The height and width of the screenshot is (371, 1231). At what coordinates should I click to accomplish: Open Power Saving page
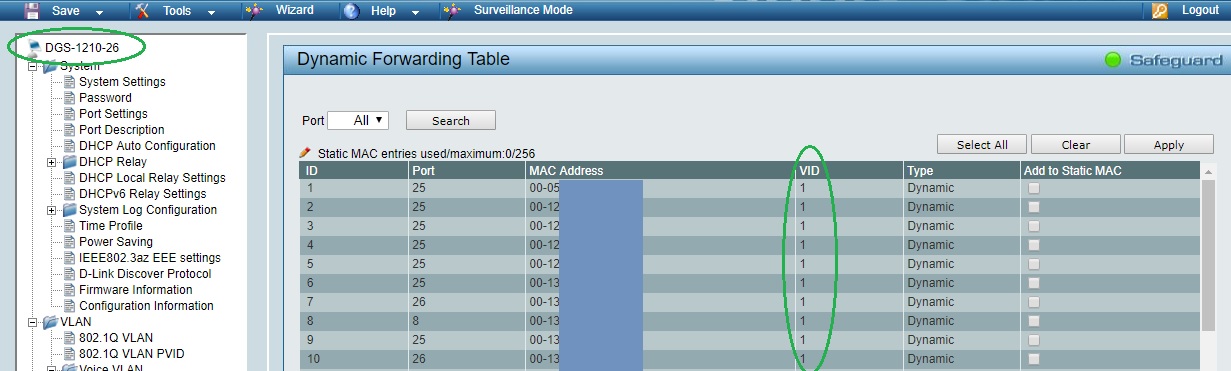click(x=116, y=242)
